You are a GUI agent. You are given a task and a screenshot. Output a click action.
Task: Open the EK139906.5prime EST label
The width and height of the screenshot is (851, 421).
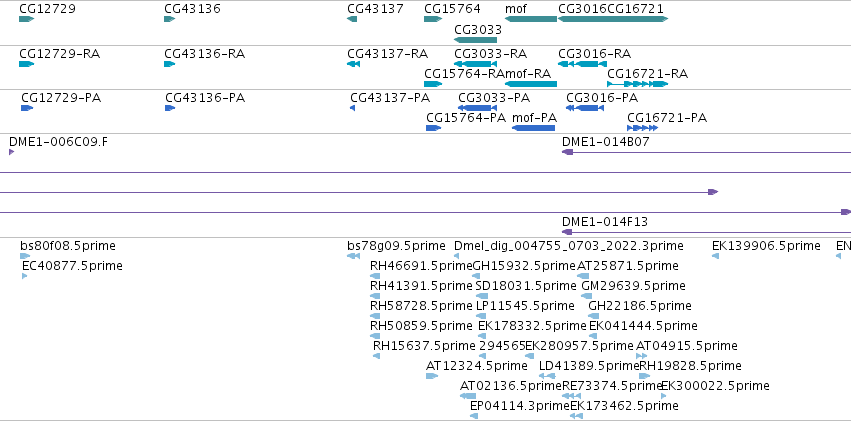tap(766, 246)
